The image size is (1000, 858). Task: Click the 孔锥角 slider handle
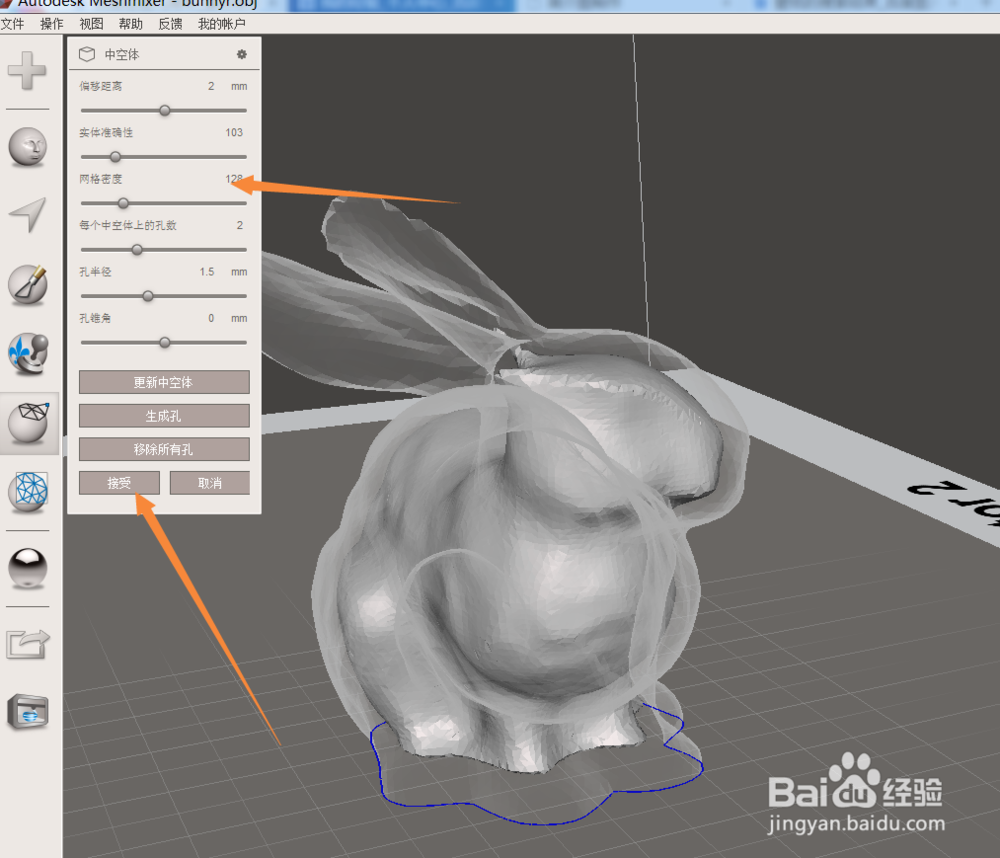point(165,343)
